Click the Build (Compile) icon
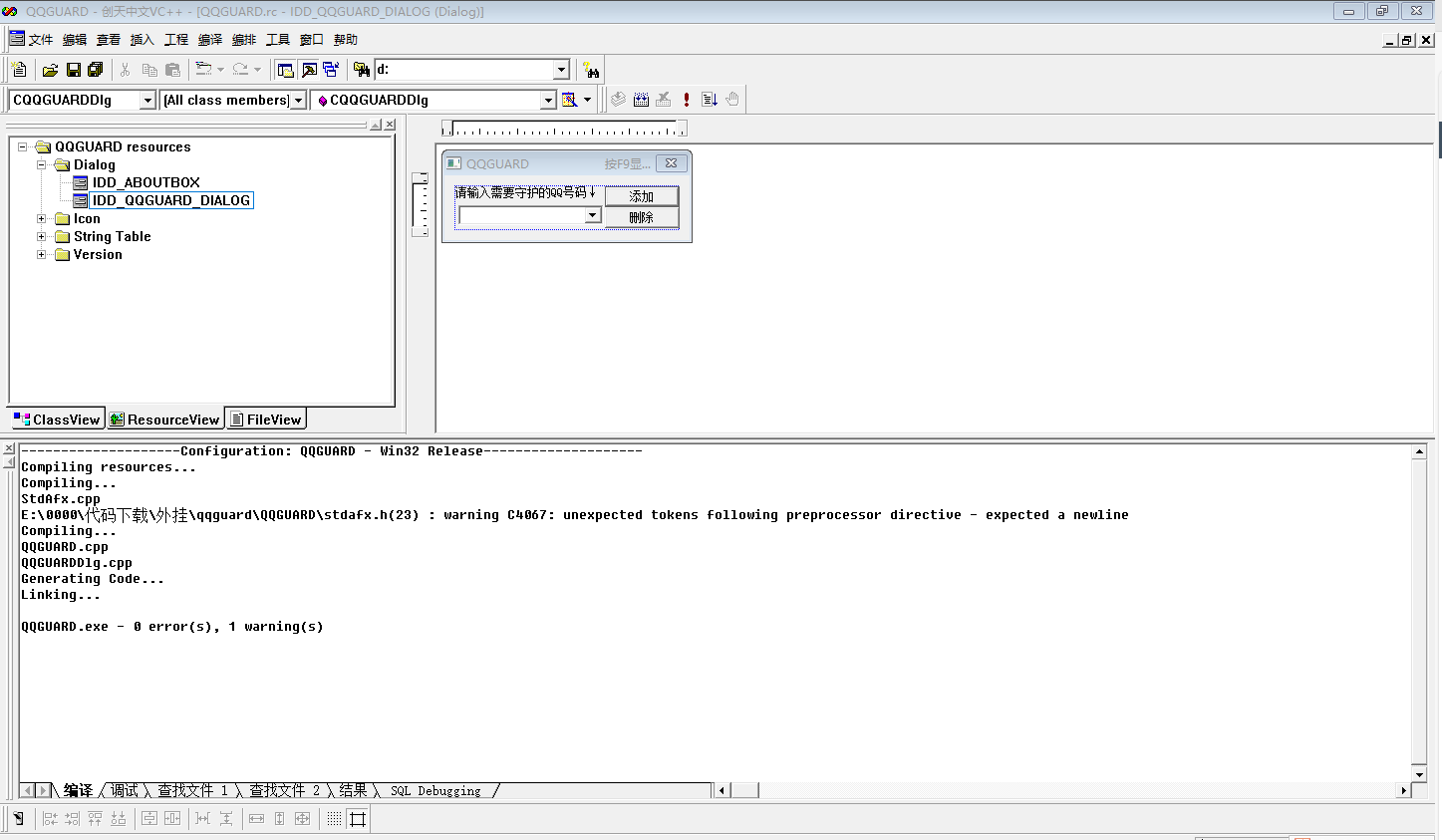Image resolution: width=1442 pixels, height=840 pixels. [641, 100]
